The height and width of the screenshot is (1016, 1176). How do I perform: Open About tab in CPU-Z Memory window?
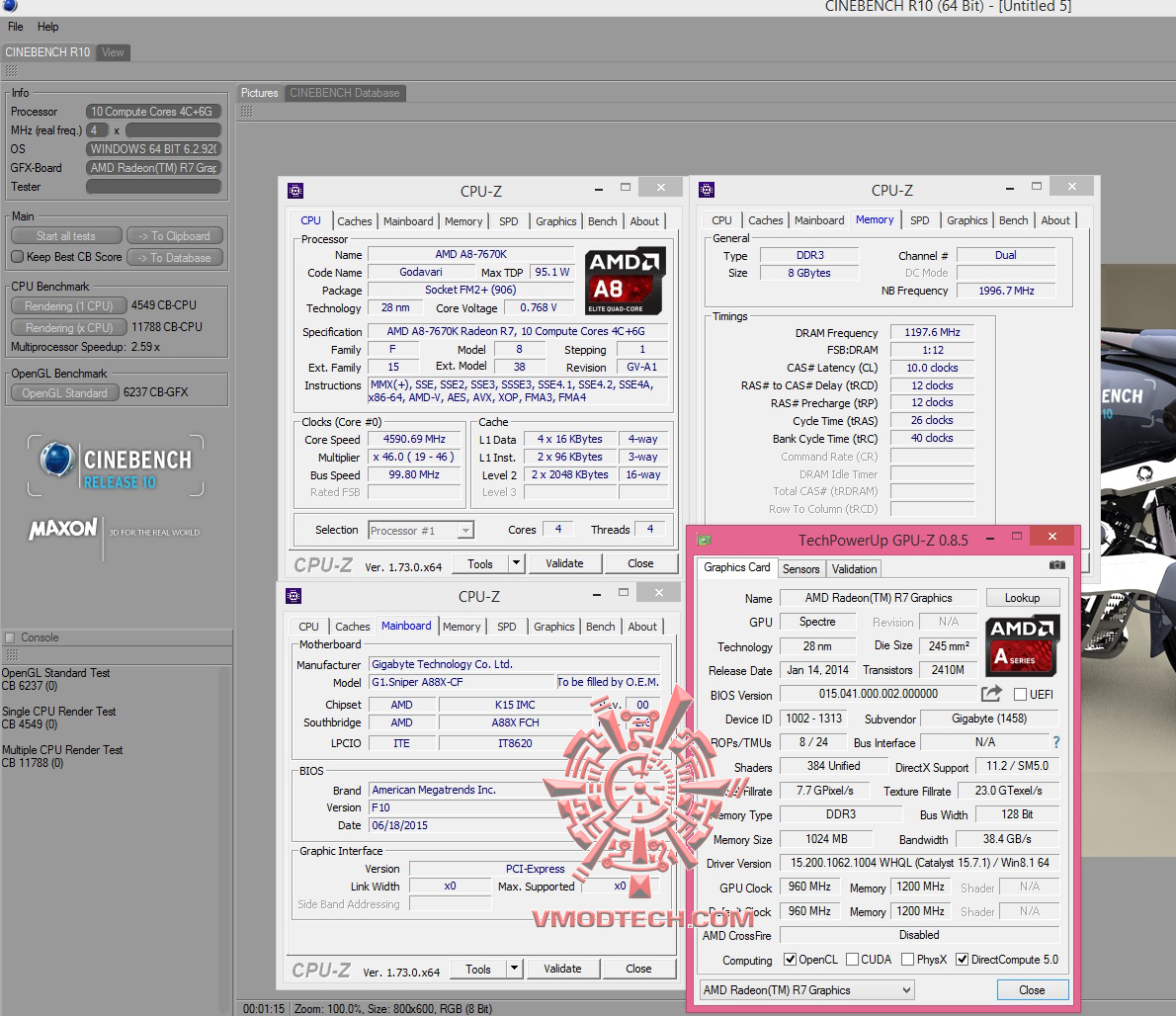click(1055, 220)
